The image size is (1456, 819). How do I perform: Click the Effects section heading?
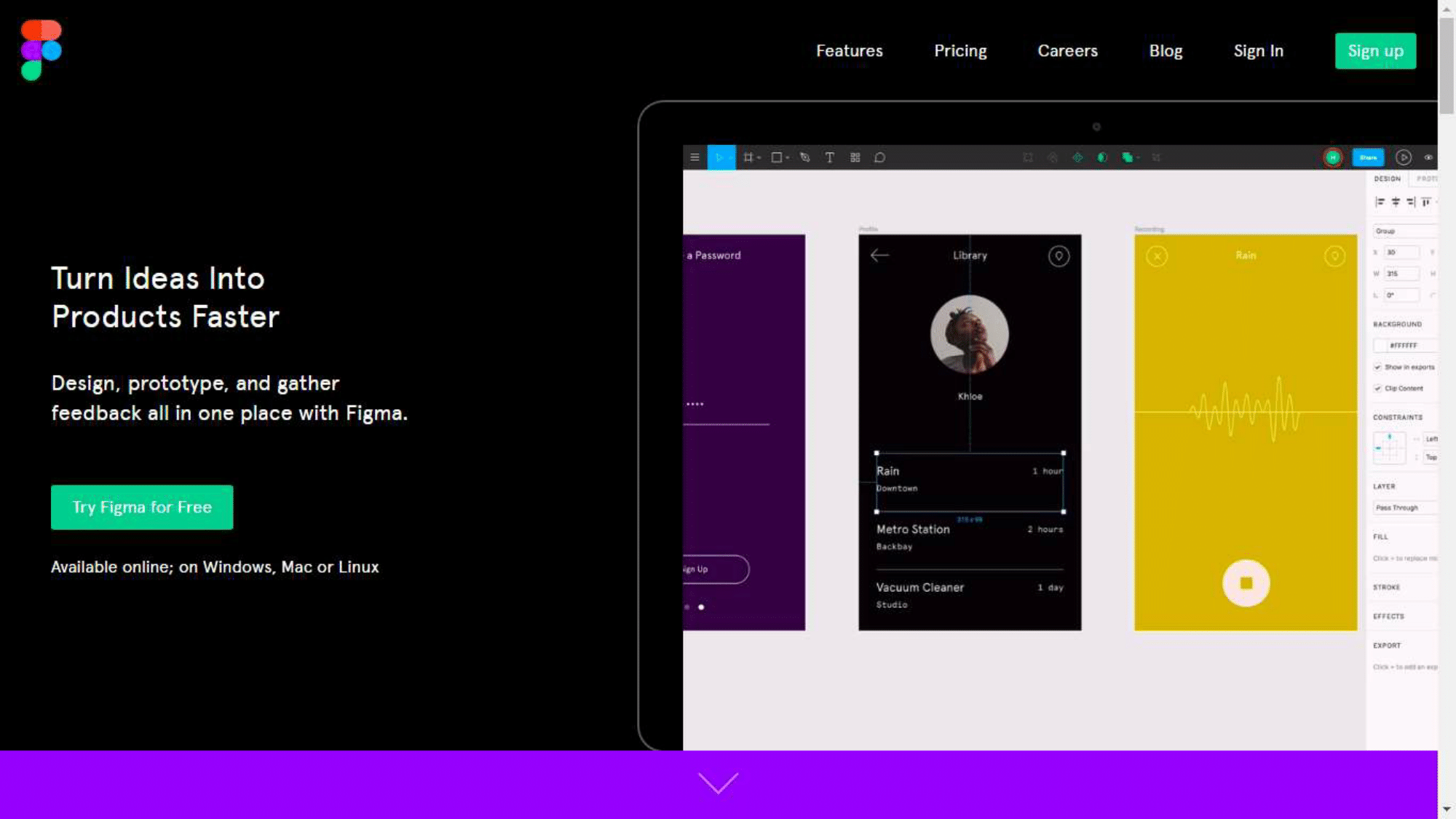1388,616
